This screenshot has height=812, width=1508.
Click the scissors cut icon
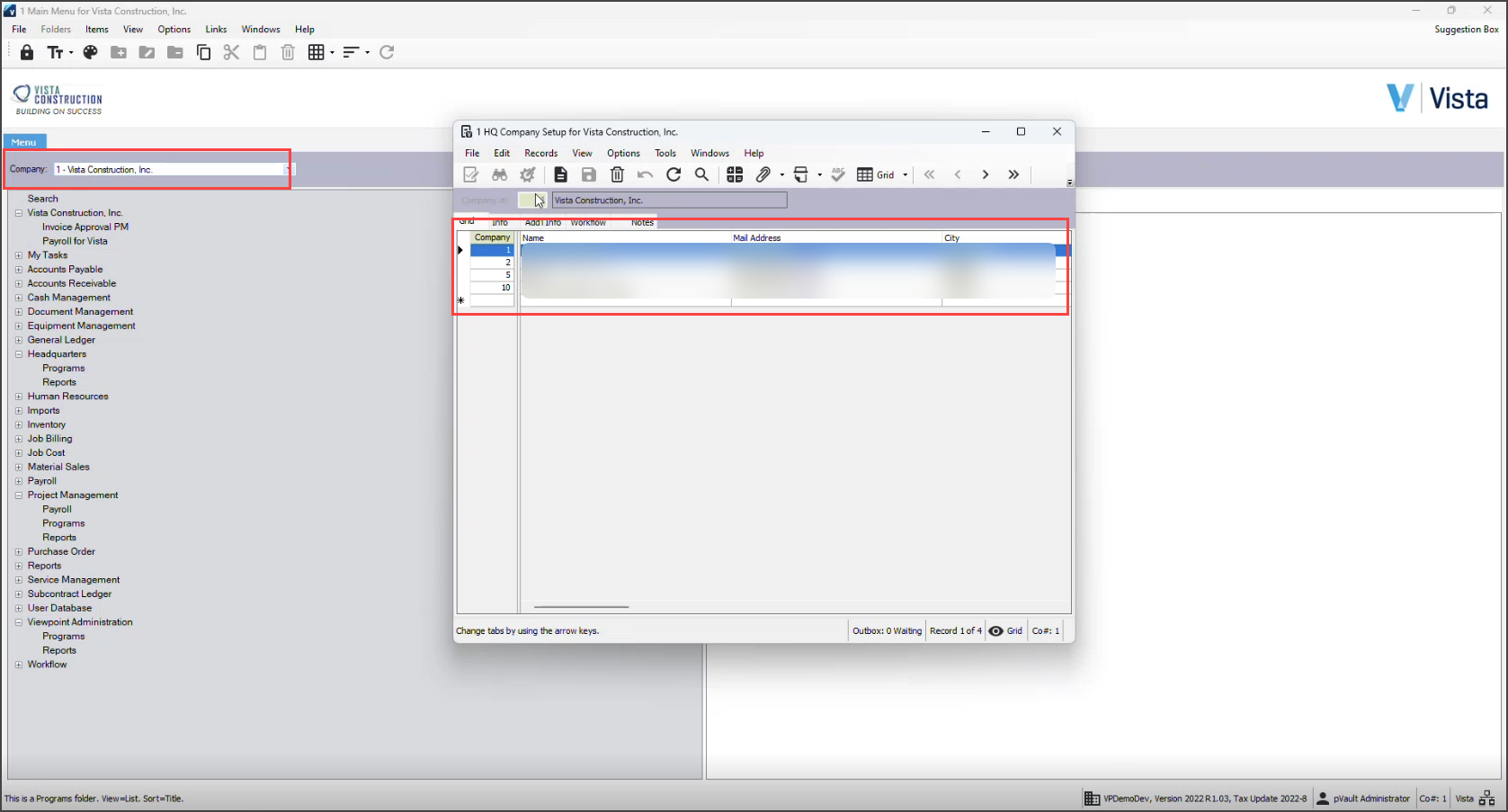[231, 52]
